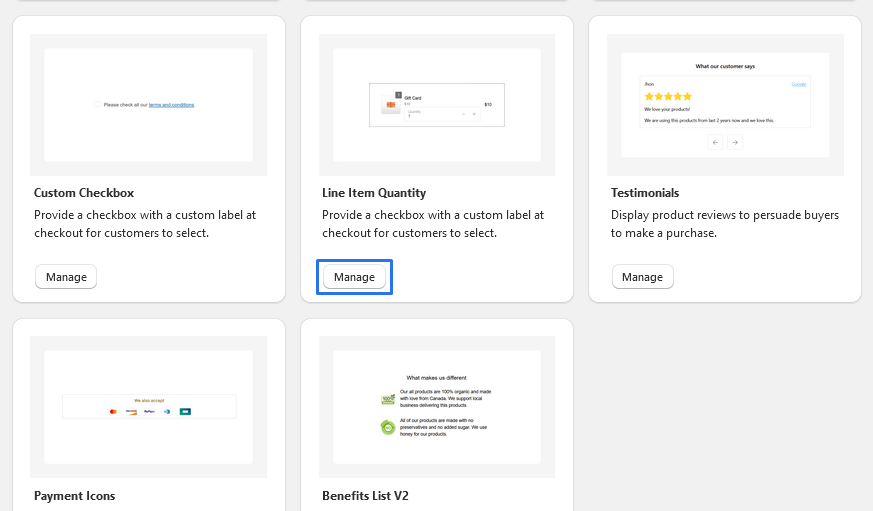
Task: Click the 100% organic badge icon
Action: (388, 399)
